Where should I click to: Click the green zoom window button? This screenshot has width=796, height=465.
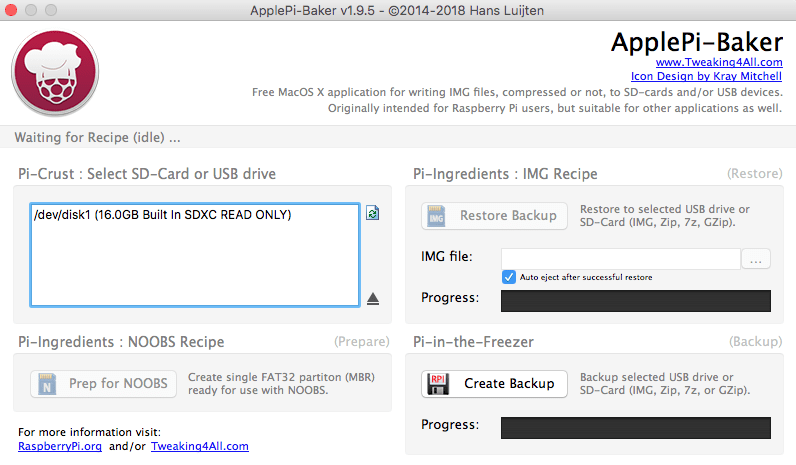click(x=50, y=9)
